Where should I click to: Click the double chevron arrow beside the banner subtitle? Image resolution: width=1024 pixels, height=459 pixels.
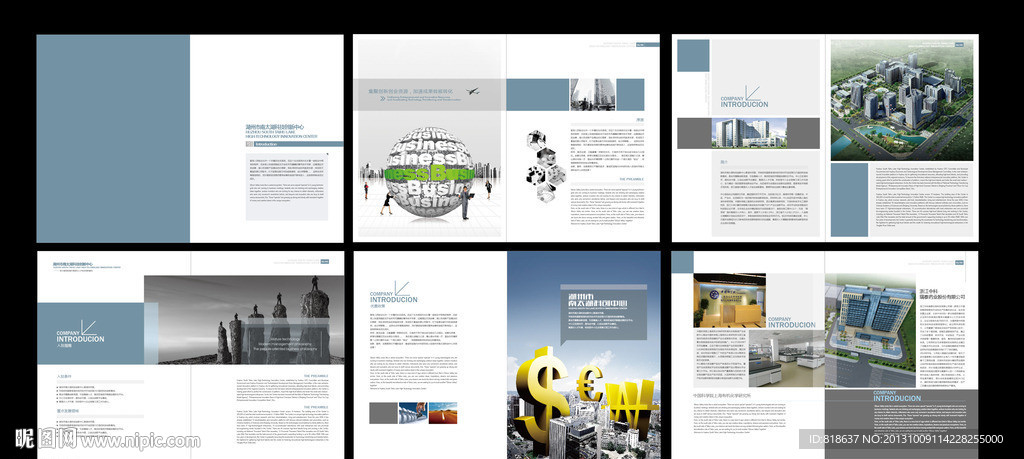(x=382, y=99)
